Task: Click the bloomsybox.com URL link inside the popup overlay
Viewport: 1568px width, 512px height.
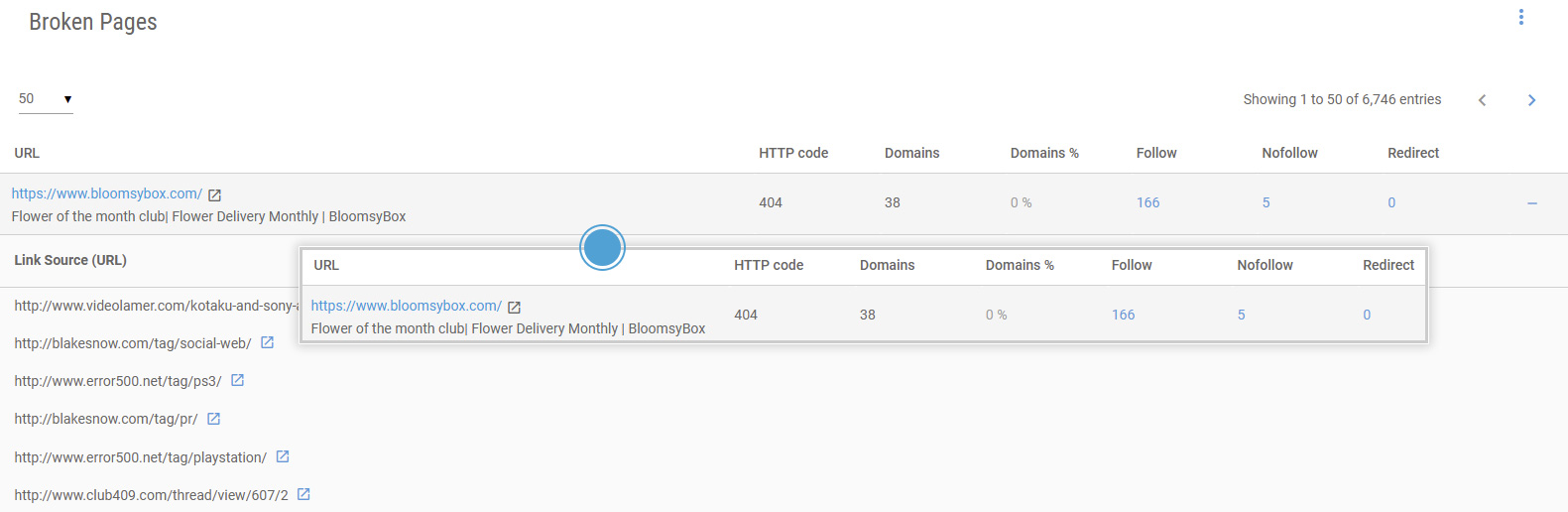Action: click(406, 306)
